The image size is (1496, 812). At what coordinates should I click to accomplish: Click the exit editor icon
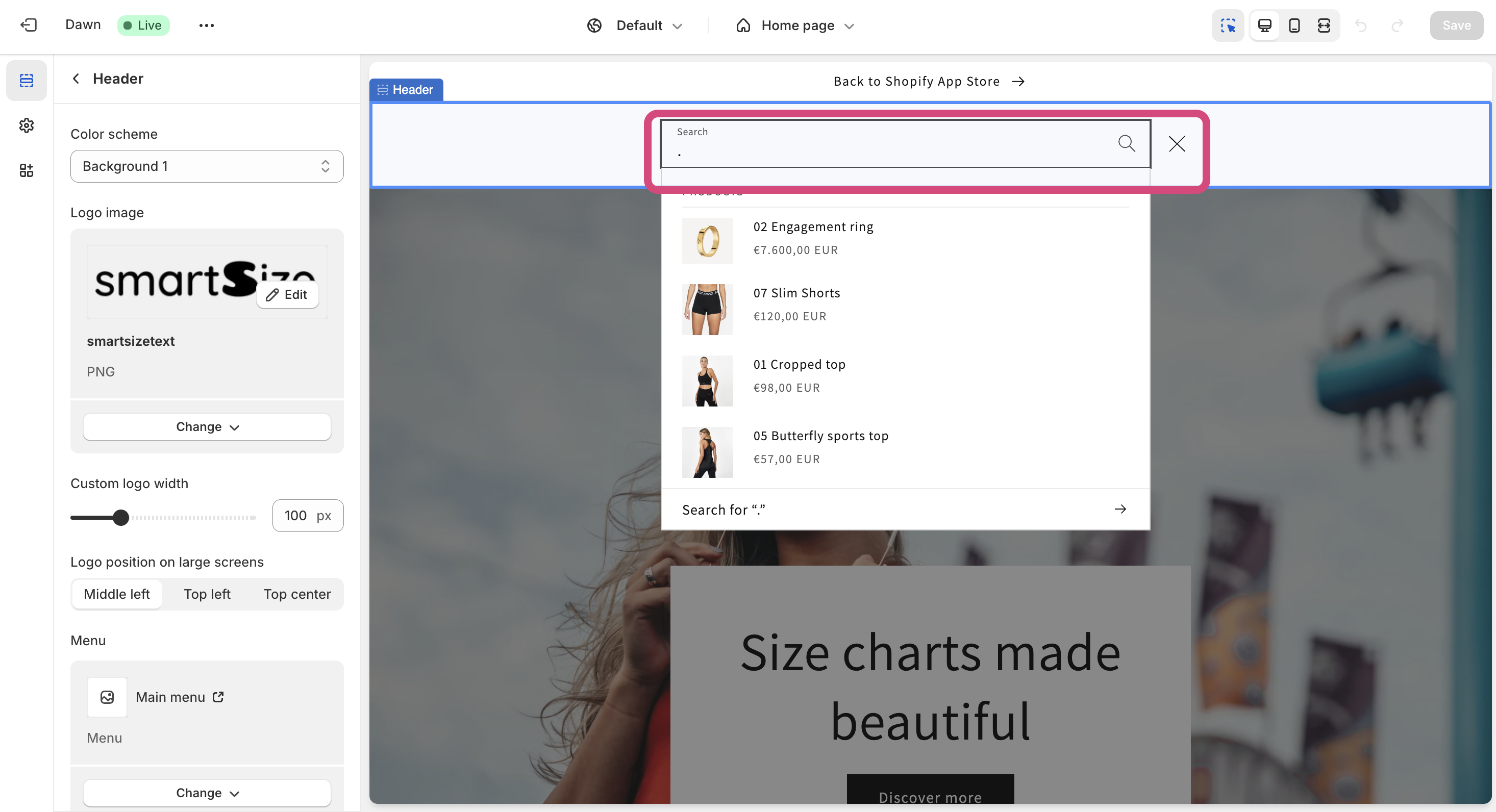[x=29, y=25]
